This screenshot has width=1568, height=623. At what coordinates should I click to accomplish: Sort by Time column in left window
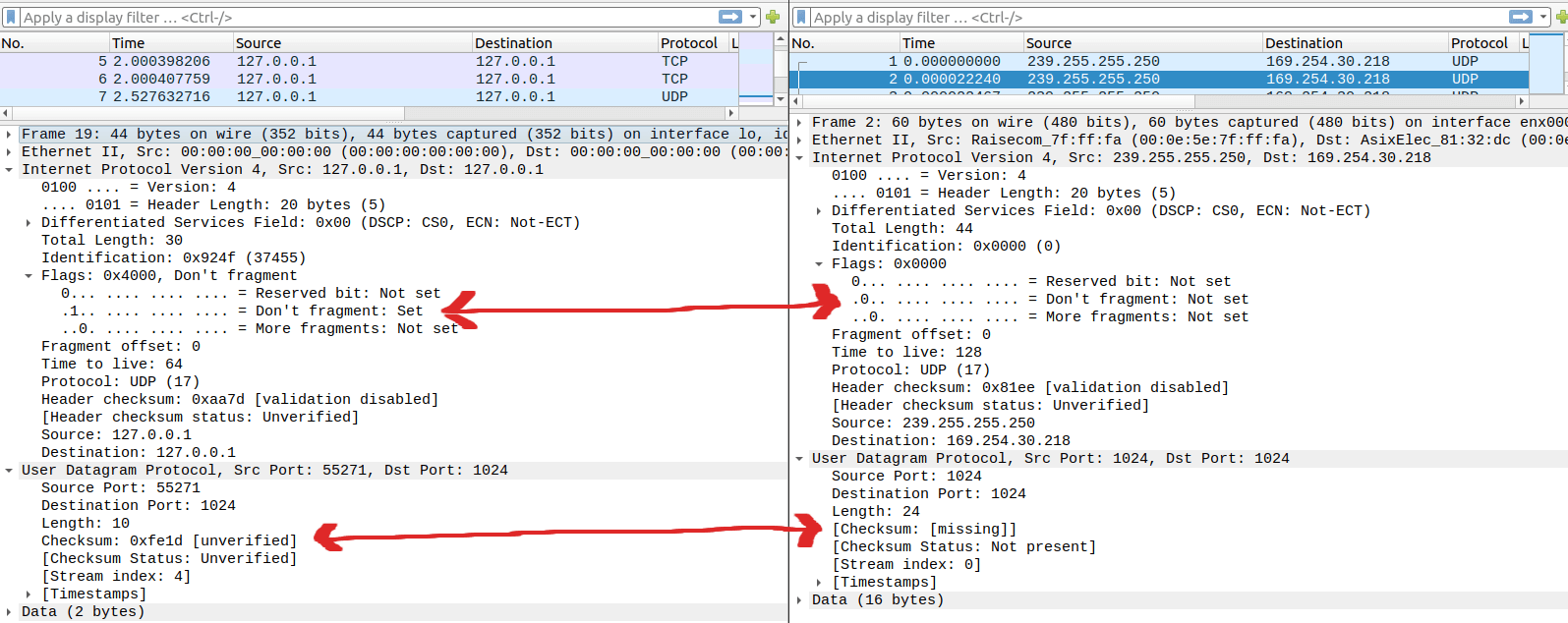tap(171, 42)
